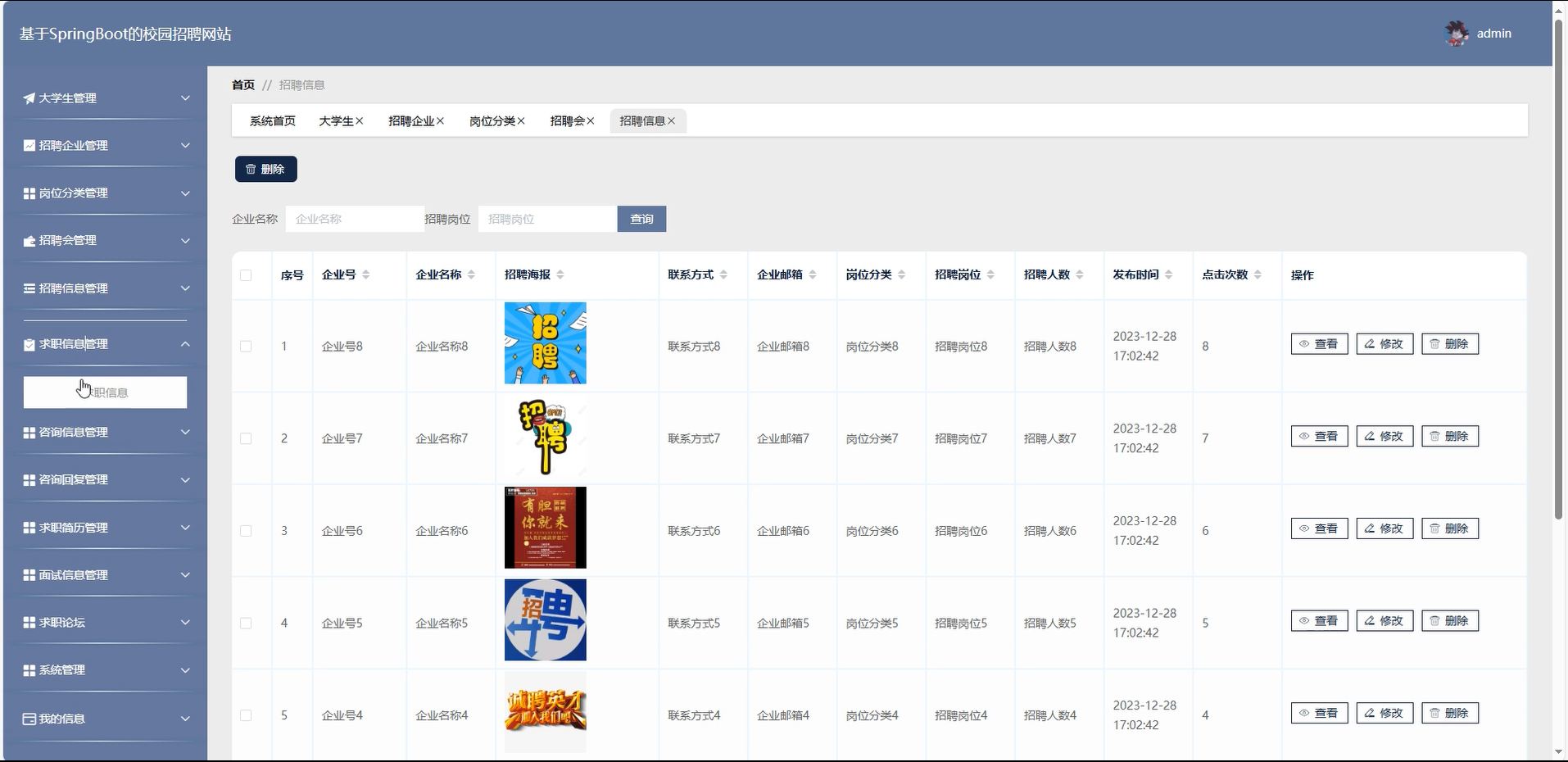Viewport: 1568px width, 762px height.
Task: Click the 查询 search button
Action: (x=641, y=219)
